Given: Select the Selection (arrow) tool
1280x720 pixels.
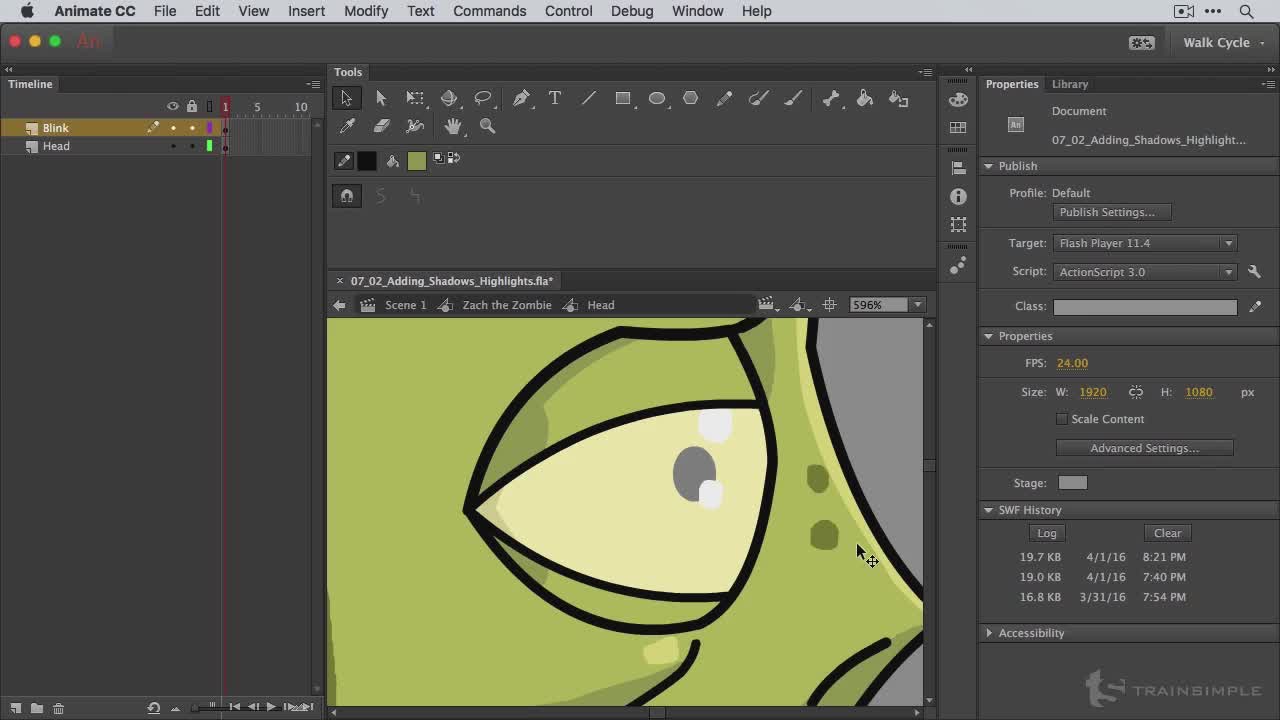Looking at the screenshot, I should pos(346,98).
